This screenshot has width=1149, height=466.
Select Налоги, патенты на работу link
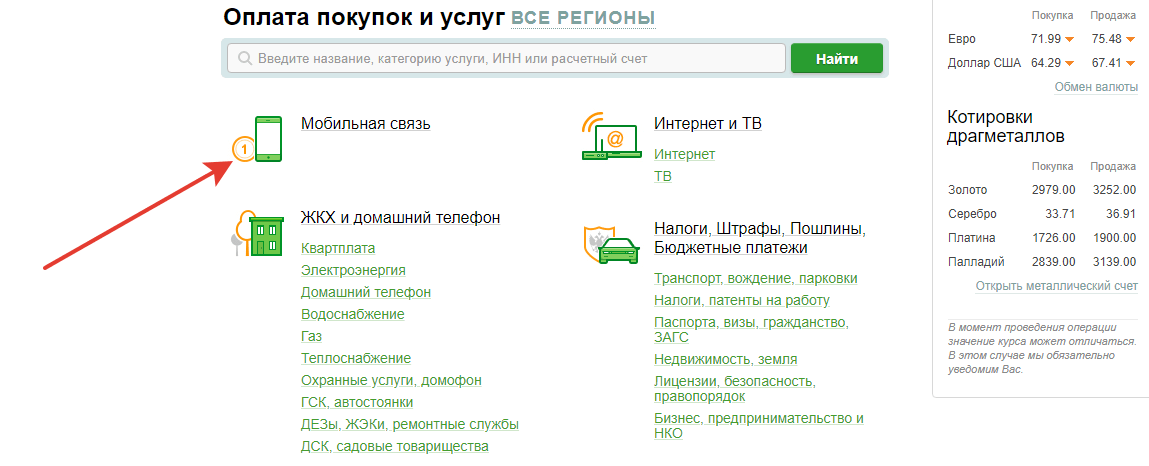coord(741,300)
